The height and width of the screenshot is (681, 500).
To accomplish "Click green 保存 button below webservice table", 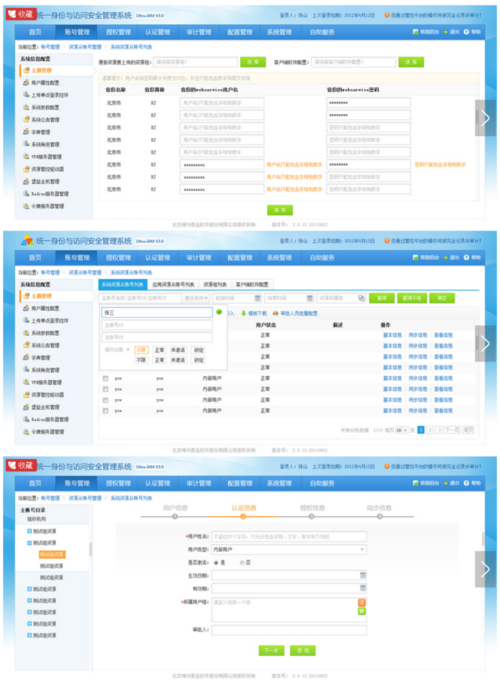I will (280, 210).
